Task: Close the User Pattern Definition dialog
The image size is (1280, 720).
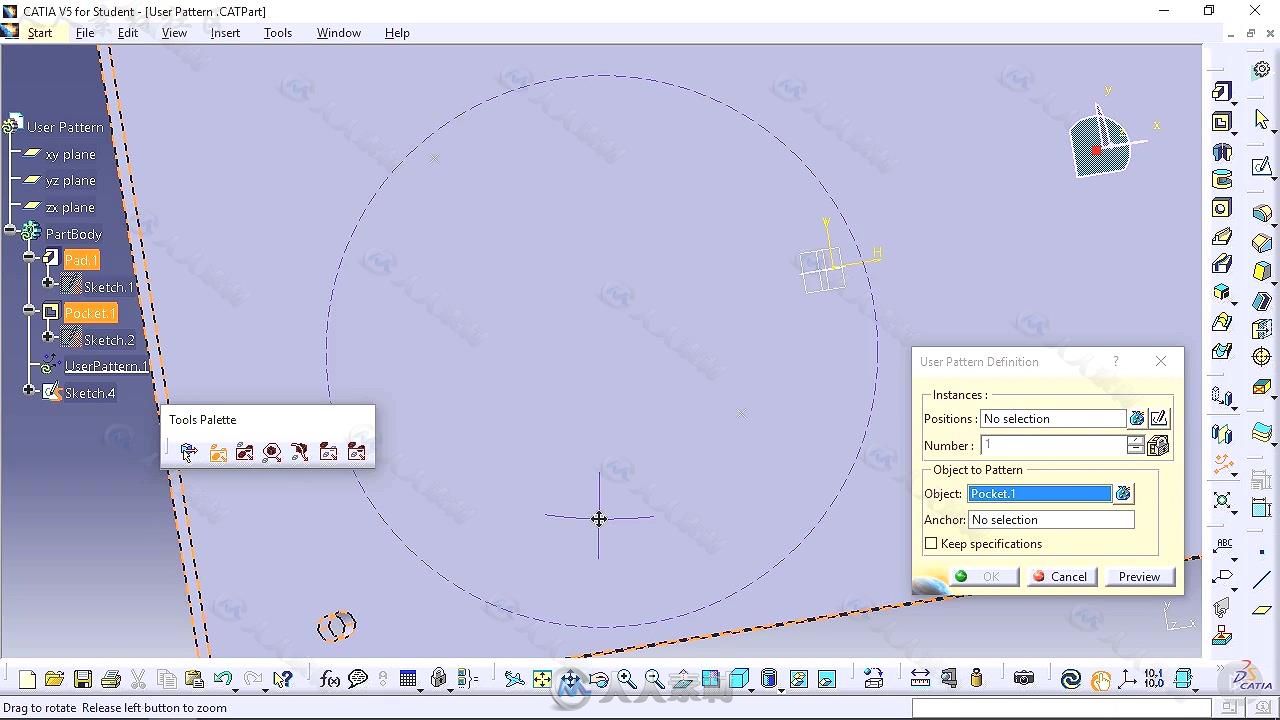Action: pos(1161,361)
